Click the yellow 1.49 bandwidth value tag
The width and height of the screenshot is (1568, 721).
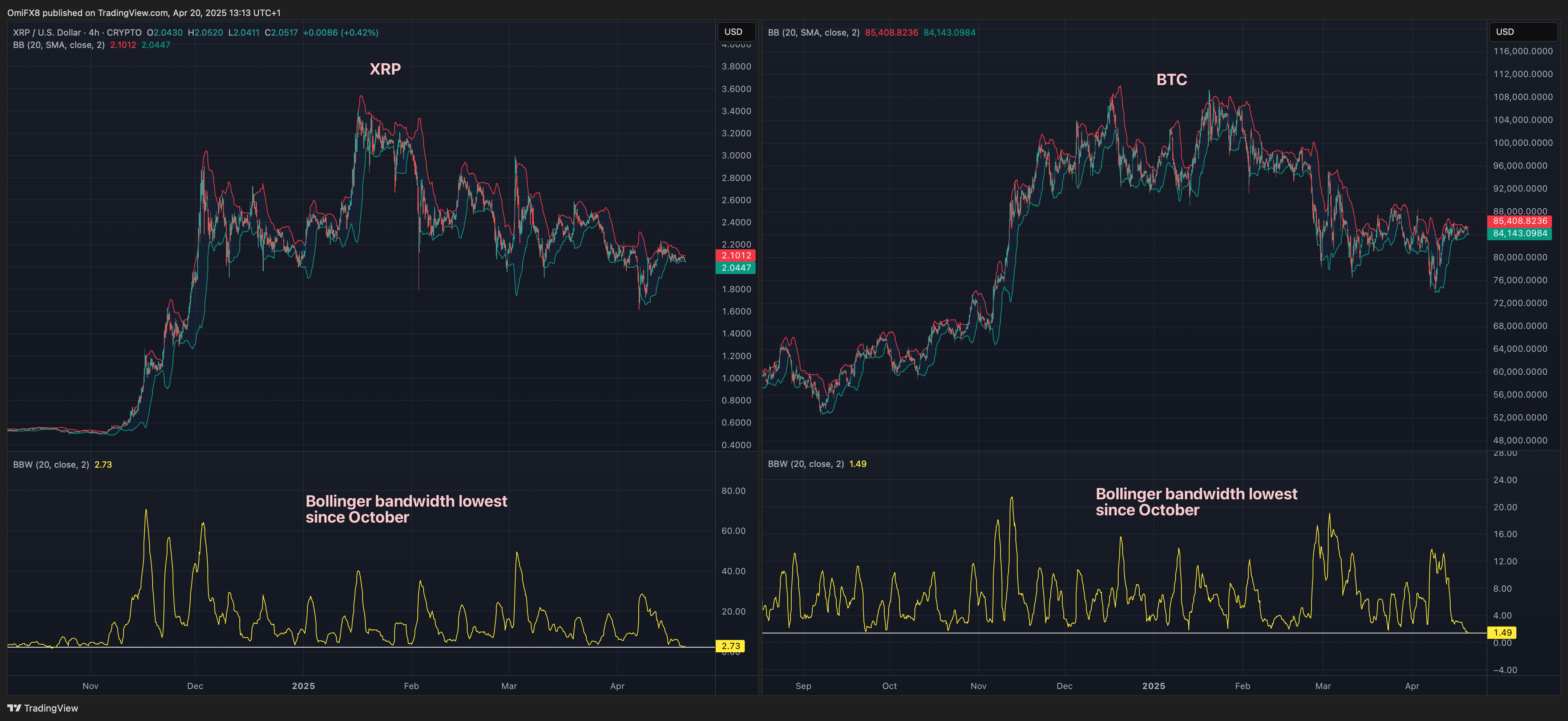1502,633
